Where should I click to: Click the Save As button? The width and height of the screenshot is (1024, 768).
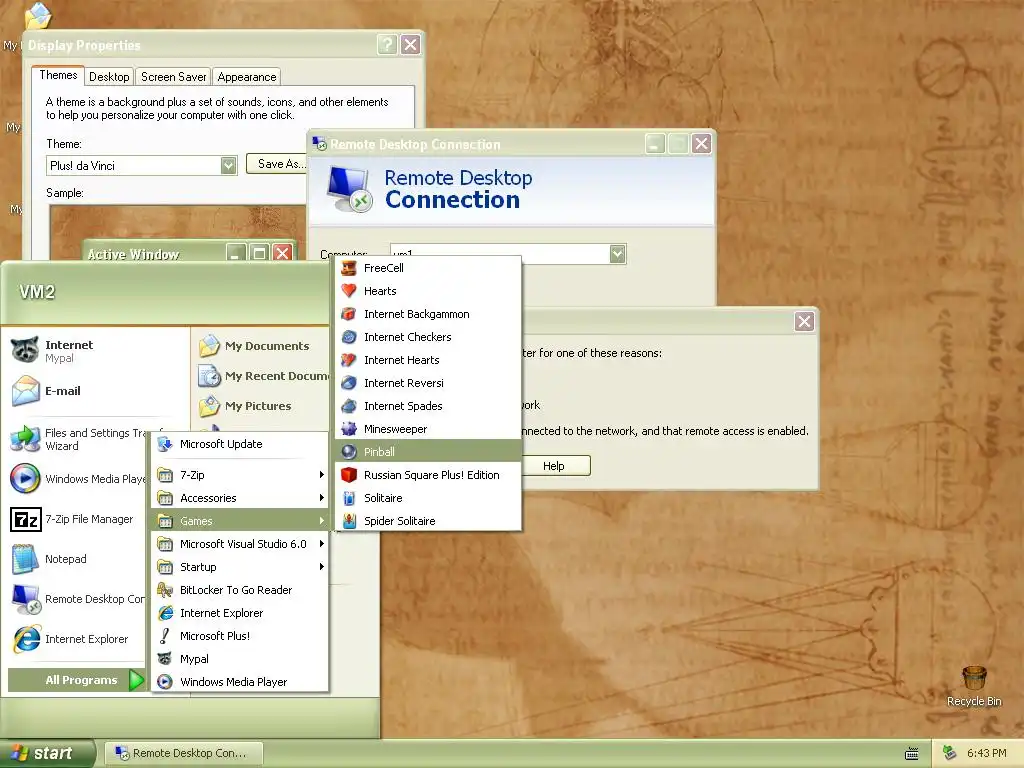pyautogui.click(x=276, y=164)
